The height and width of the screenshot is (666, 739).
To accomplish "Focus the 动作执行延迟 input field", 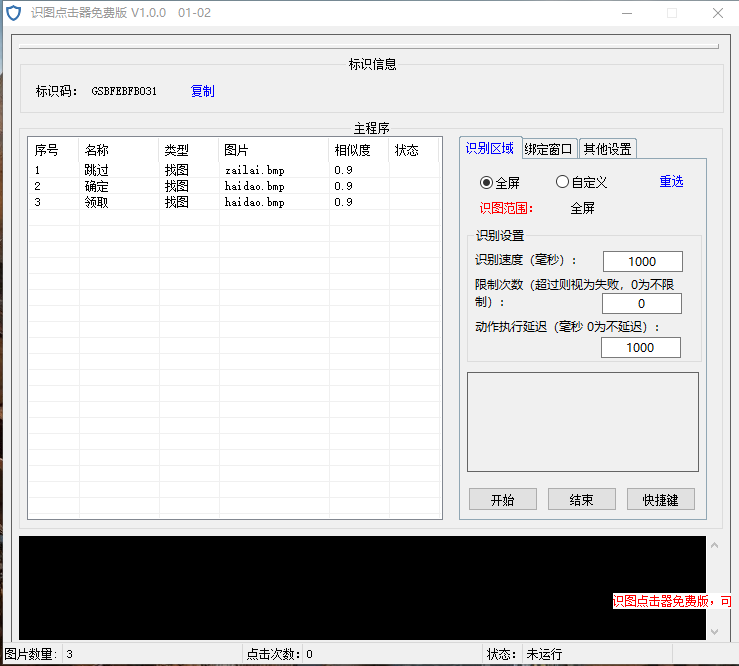I will tap(640, 347).
